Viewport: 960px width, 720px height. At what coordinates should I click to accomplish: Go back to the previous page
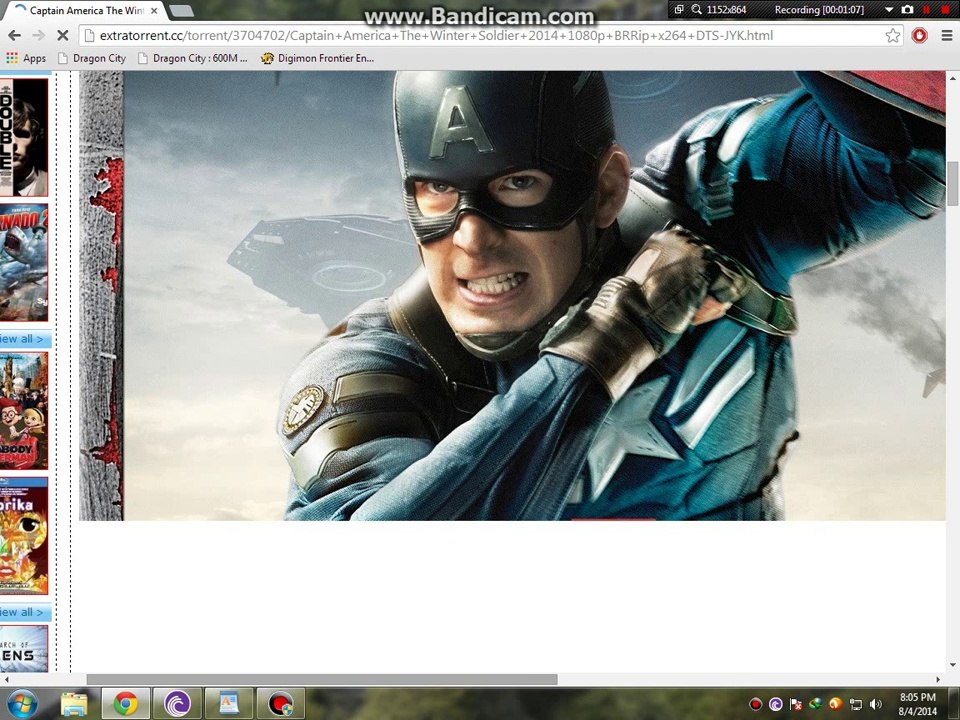[15, 36]
